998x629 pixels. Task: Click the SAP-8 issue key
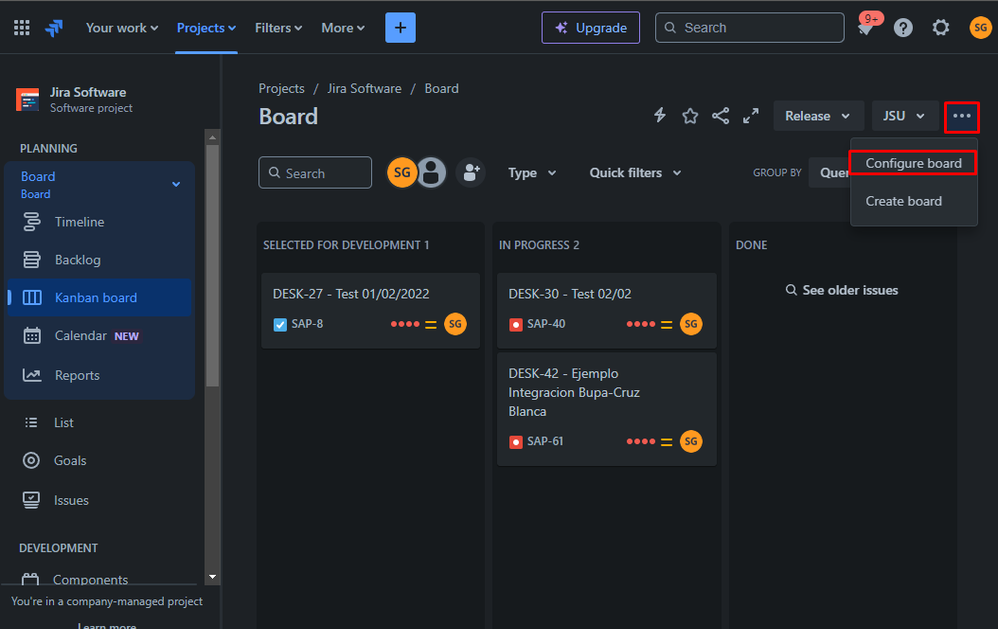(x=307, y=324)
